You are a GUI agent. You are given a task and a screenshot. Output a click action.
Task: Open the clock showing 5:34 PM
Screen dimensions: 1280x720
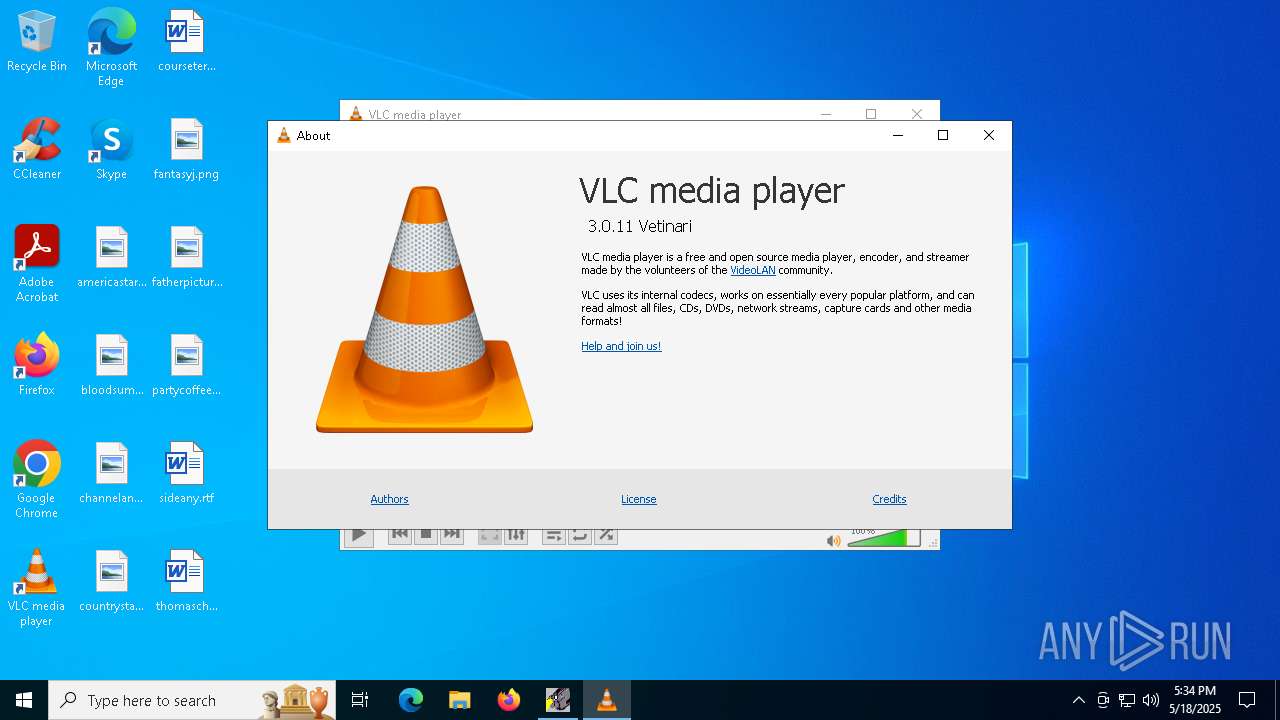coord(1195,700)
